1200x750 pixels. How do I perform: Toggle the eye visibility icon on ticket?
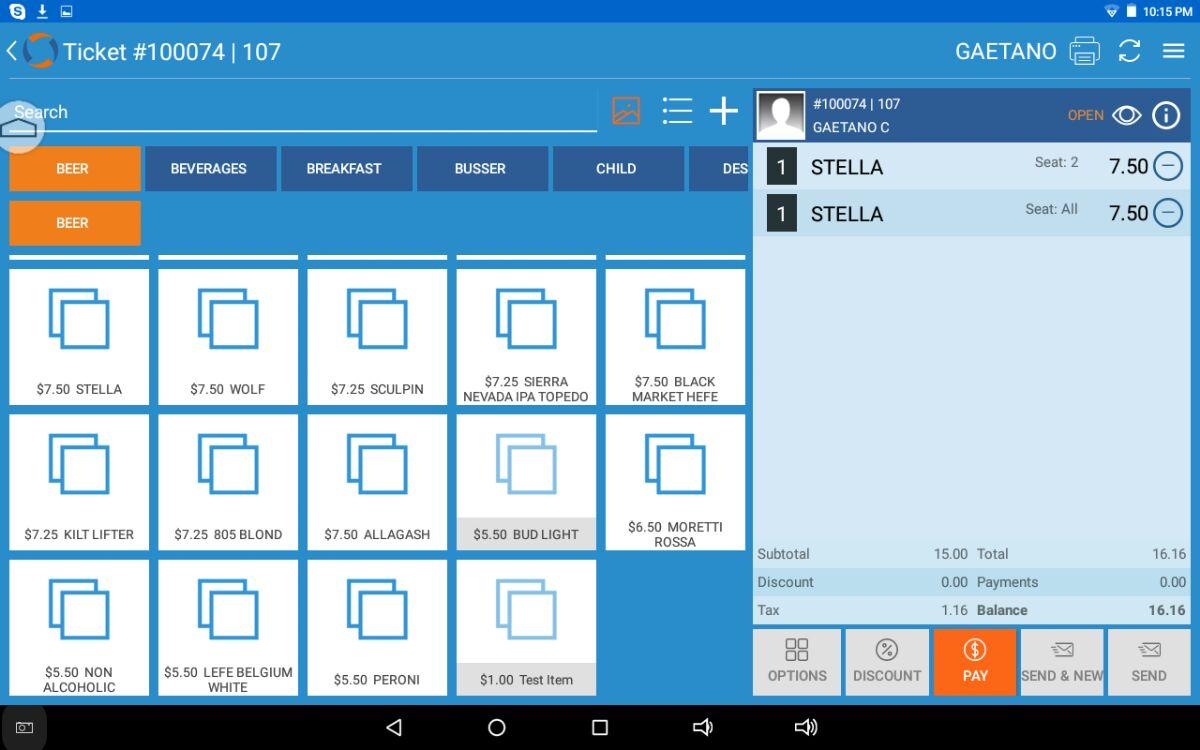coord(1127,115)
